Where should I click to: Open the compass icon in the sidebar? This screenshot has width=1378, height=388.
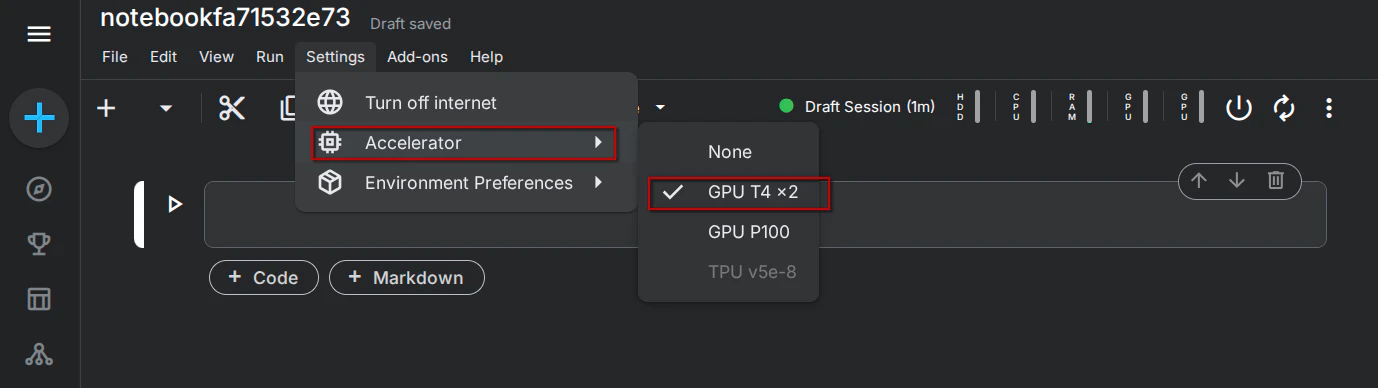pyautogui.click(x=39, y=190)
